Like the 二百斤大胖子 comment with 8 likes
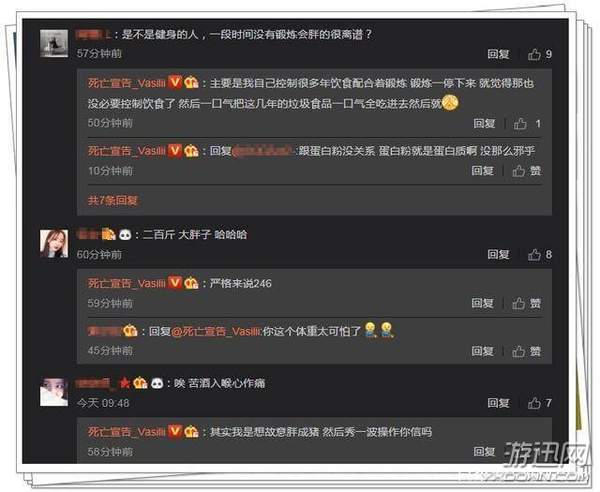The image size is (600, 492). pos(534,254)
